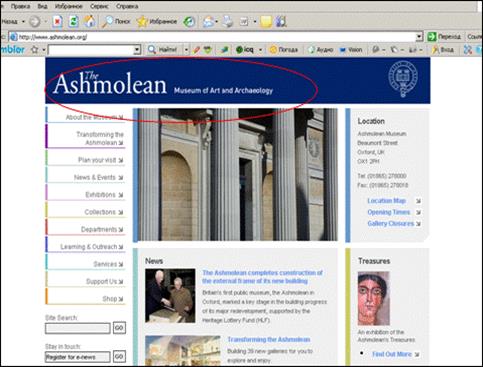Click the Register for e-news field
This screenshot has height=367, width=483.
pos(78,357)
